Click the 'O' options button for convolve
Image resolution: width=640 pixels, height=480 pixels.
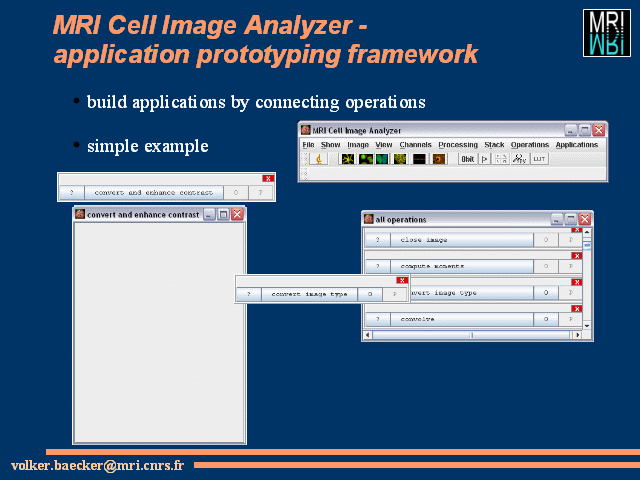coord(546,319)
